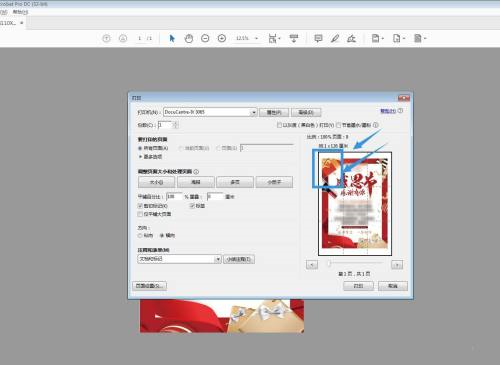Click the Print button
Screen dimensions: 500x365
358,286
